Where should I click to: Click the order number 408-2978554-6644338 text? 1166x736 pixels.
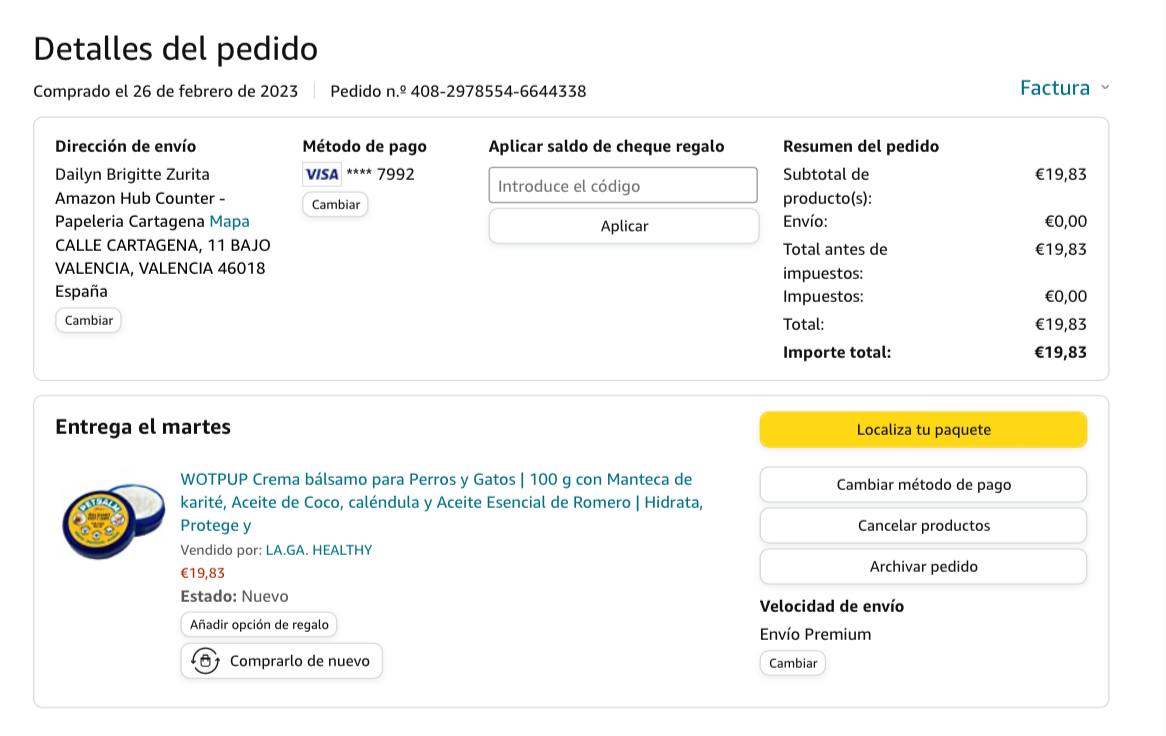pos(498,92)
